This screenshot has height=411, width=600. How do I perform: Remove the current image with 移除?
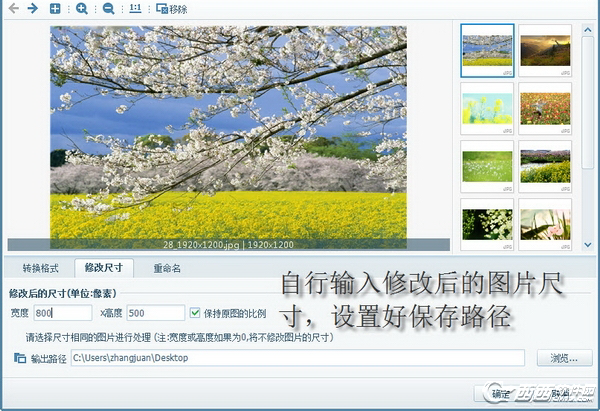(171, 9)
